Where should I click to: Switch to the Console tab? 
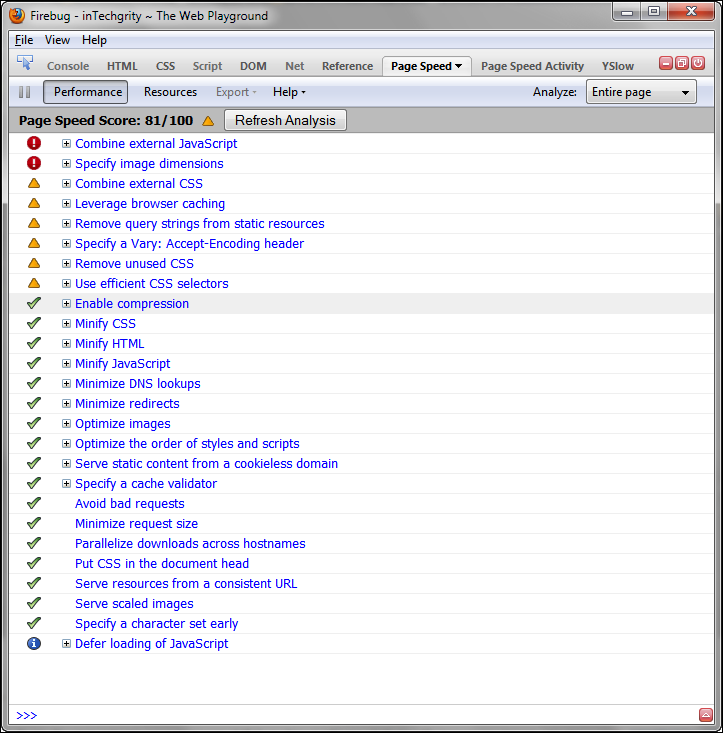(68, 66)
